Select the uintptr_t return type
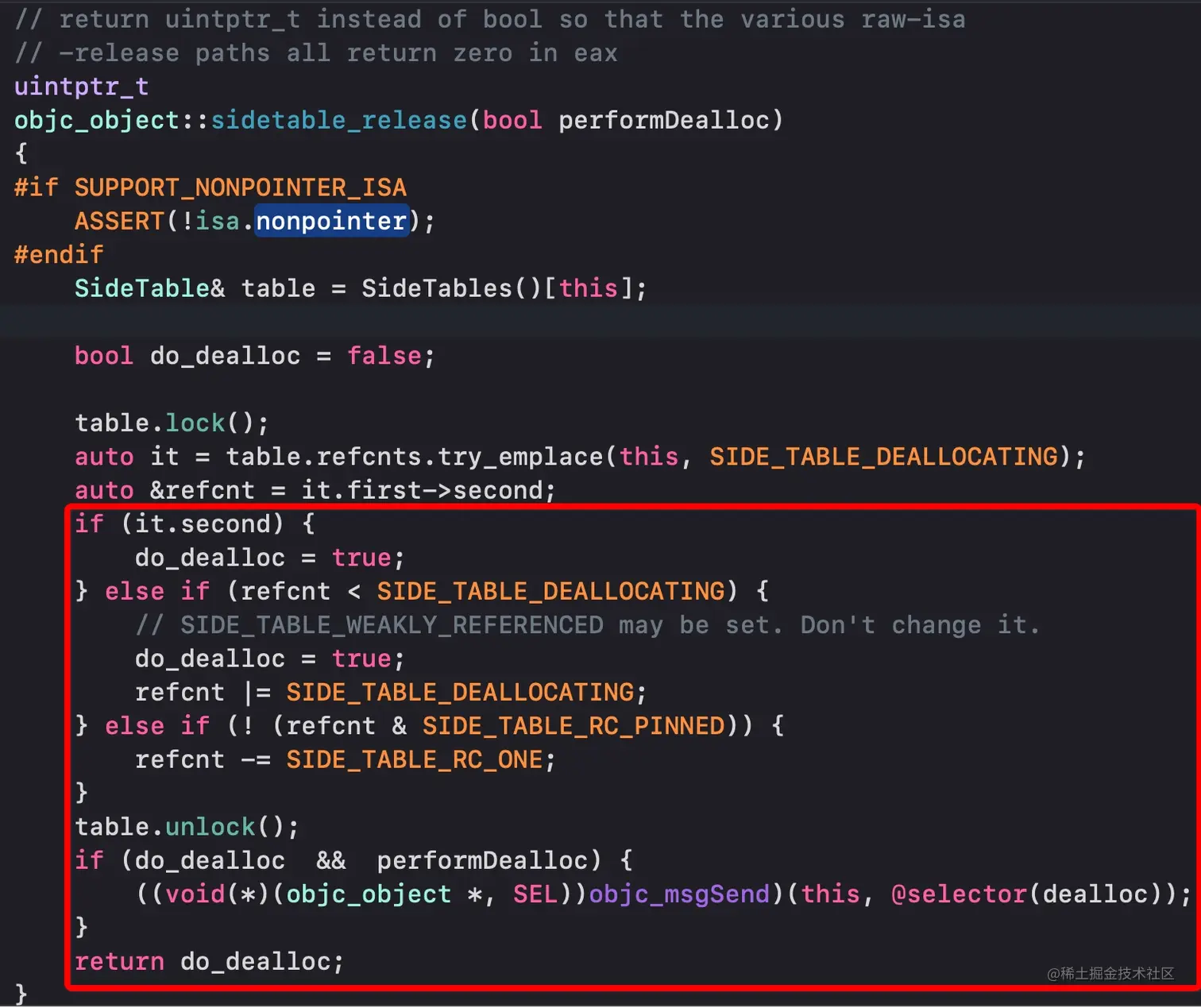The height and width of the screenshot is (1008, 1201). point(80,86)
